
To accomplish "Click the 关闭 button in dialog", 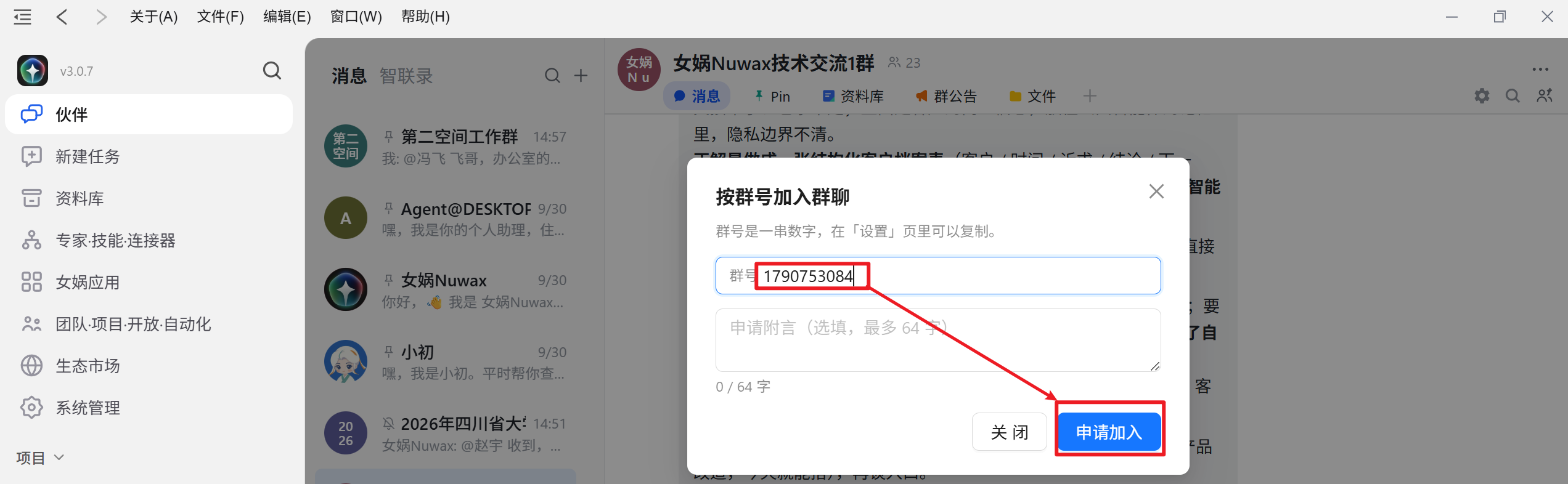I will coord(1009,432).
